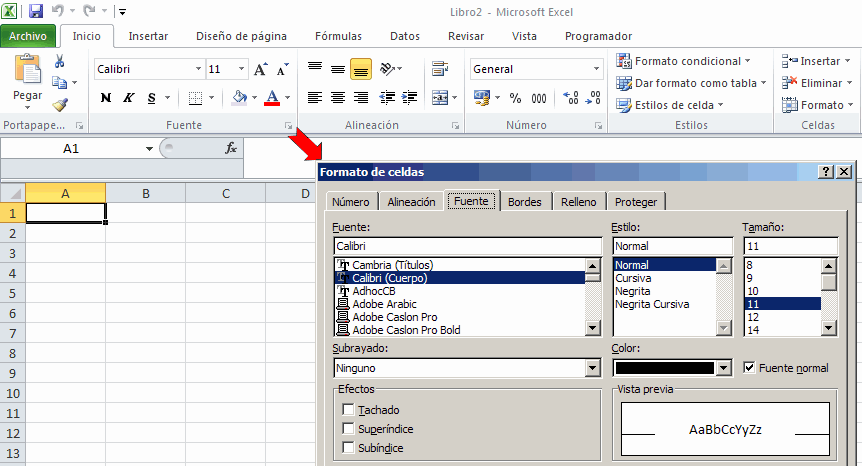The height and width of the screenshot is (466, 862).
Task: Switch to the Fórmulas ribbon tab
Action: coord(338,36)
